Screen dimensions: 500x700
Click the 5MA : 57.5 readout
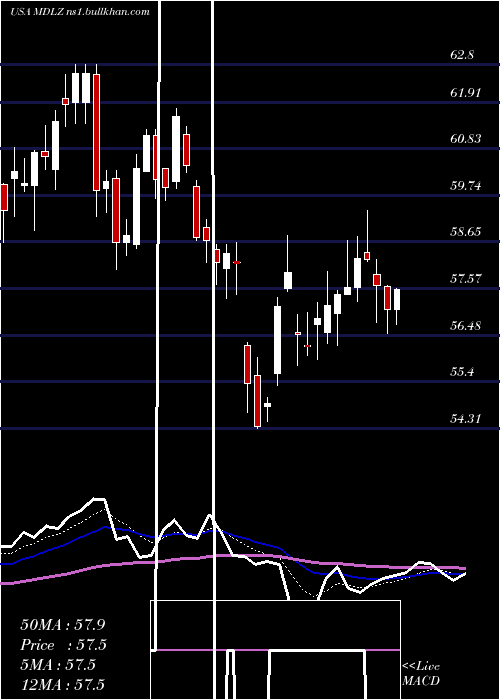click(x=58, y=665)
